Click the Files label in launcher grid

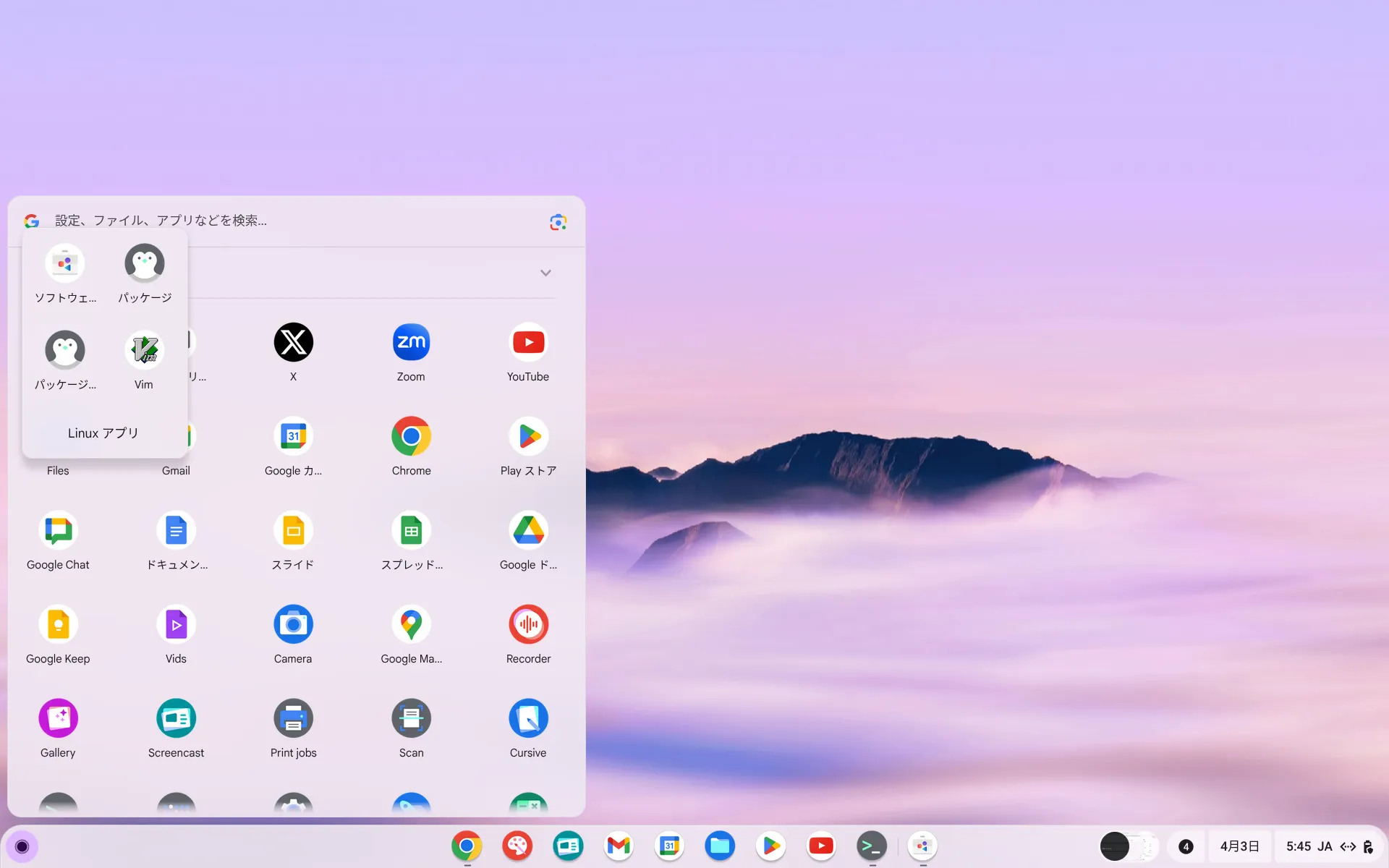[58, 471]
